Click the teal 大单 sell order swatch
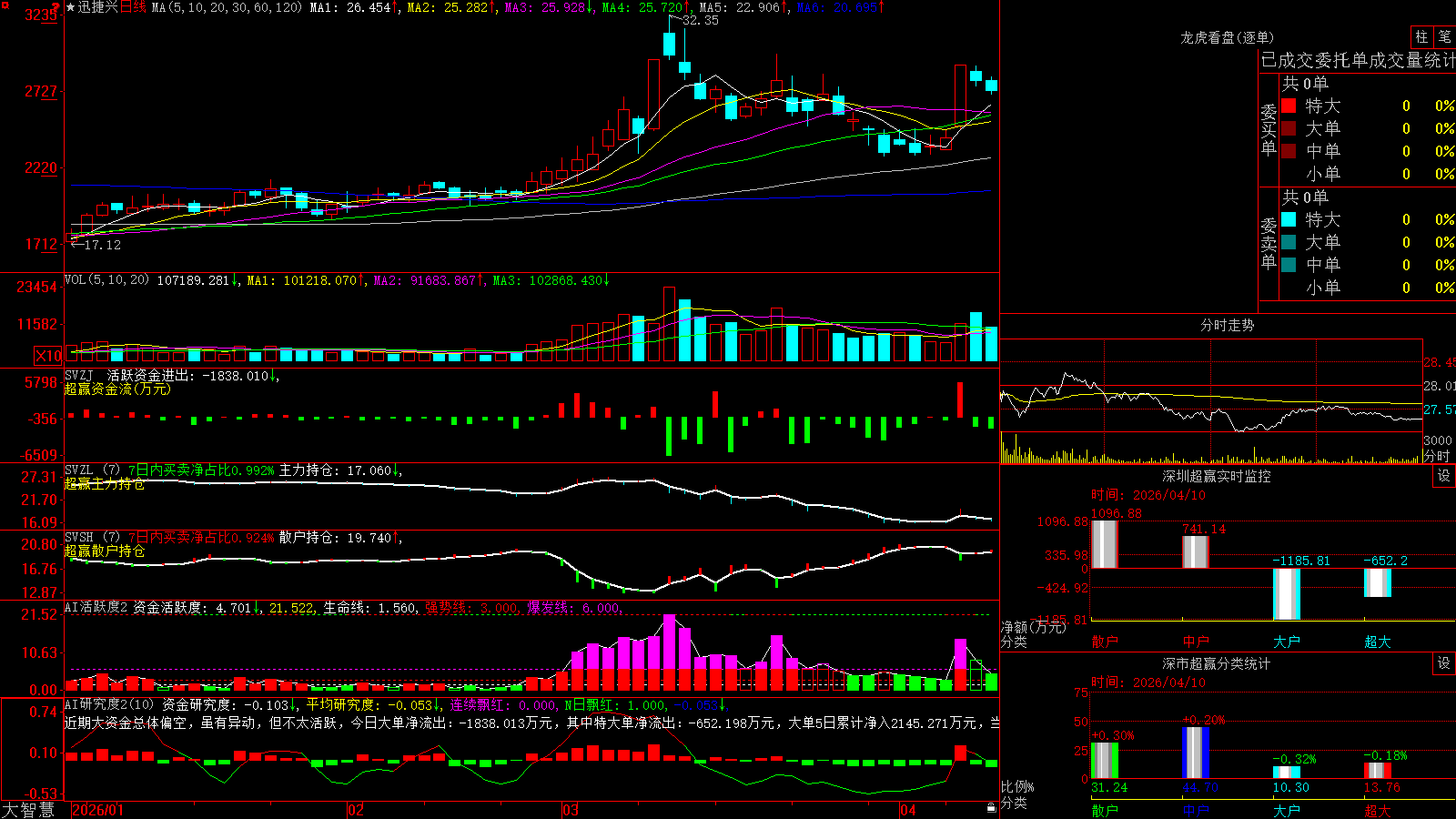Image resolution: width=1456 pixels, height=819 pixels. point(1289,242)
